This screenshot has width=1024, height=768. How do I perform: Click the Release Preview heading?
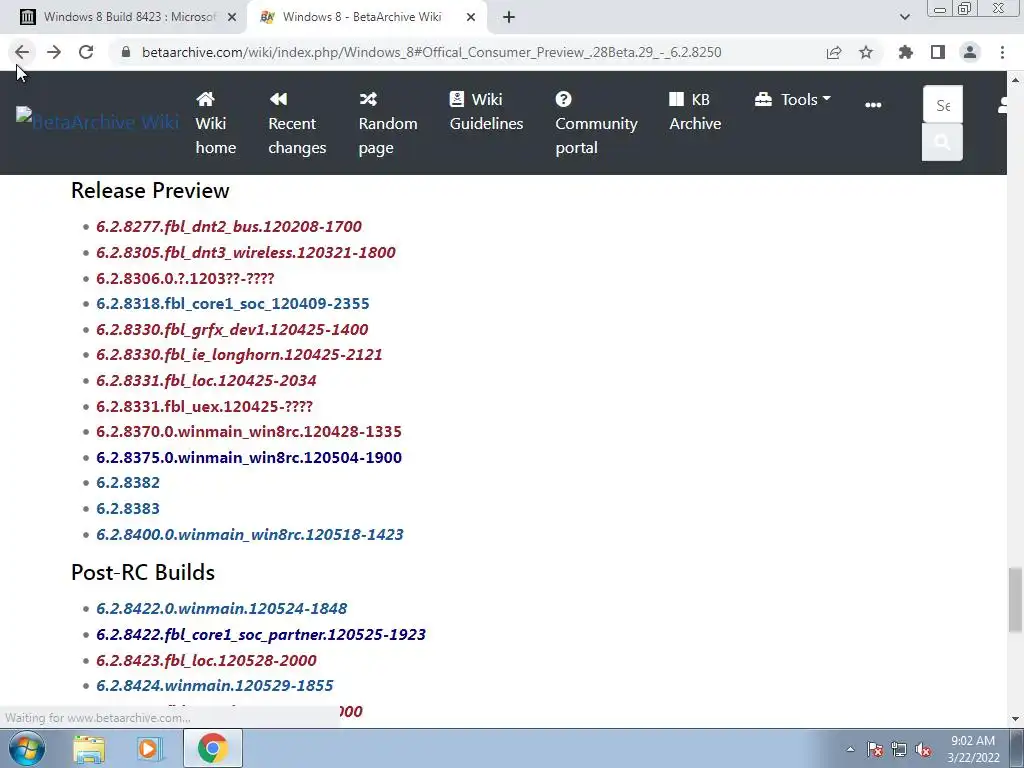click(150, 191)
